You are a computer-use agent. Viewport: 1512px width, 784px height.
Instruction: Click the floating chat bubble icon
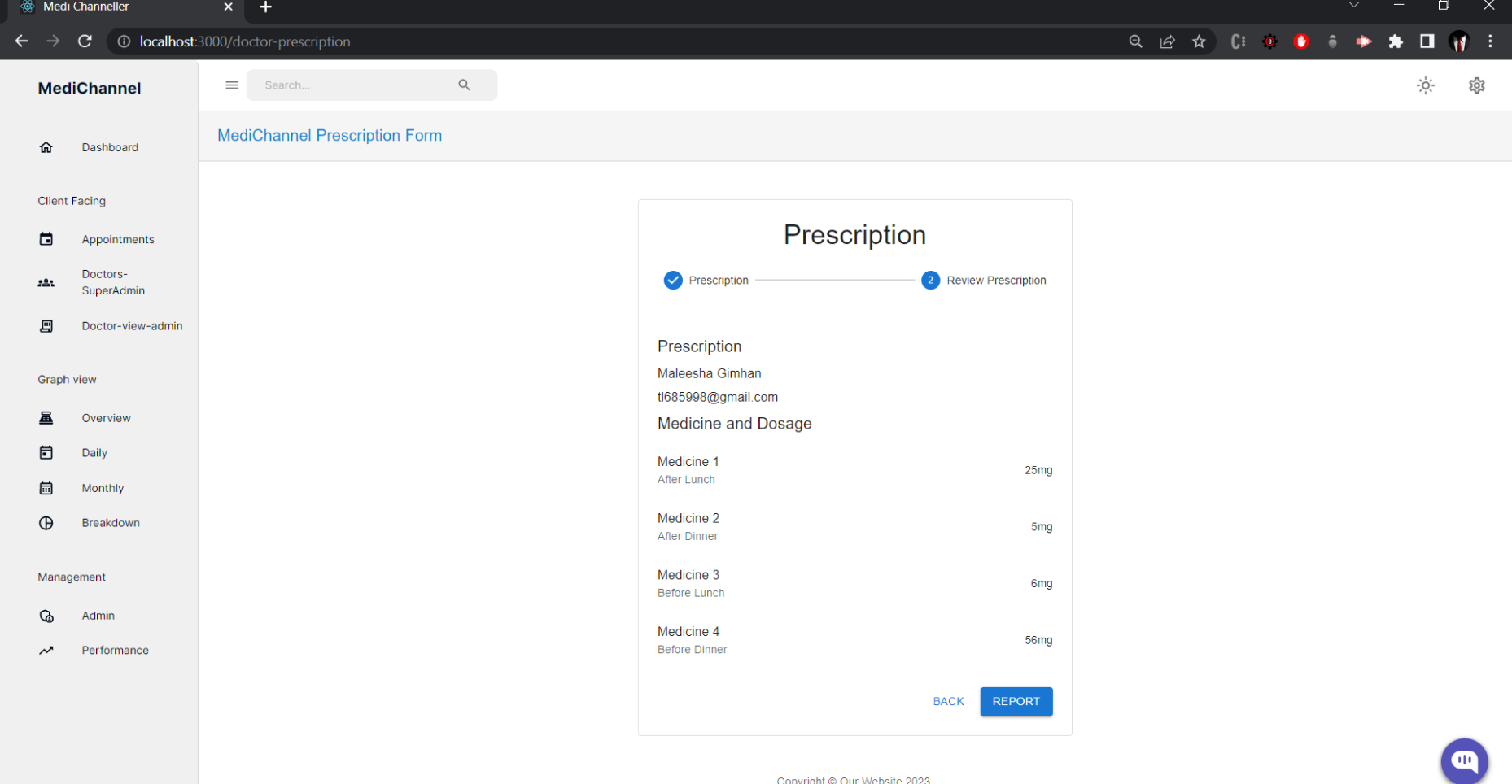(x=1464, y=761)
